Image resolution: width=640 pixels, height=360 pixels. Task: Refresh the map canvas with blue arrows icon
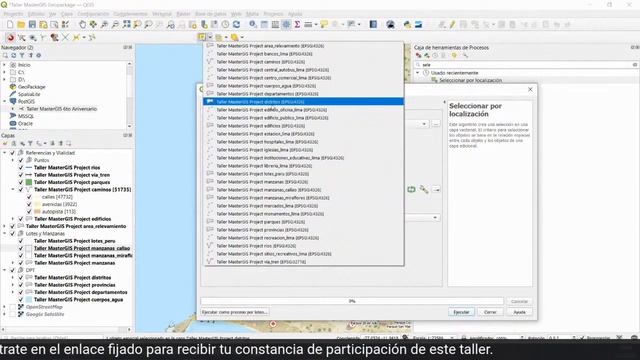point(236,24)
